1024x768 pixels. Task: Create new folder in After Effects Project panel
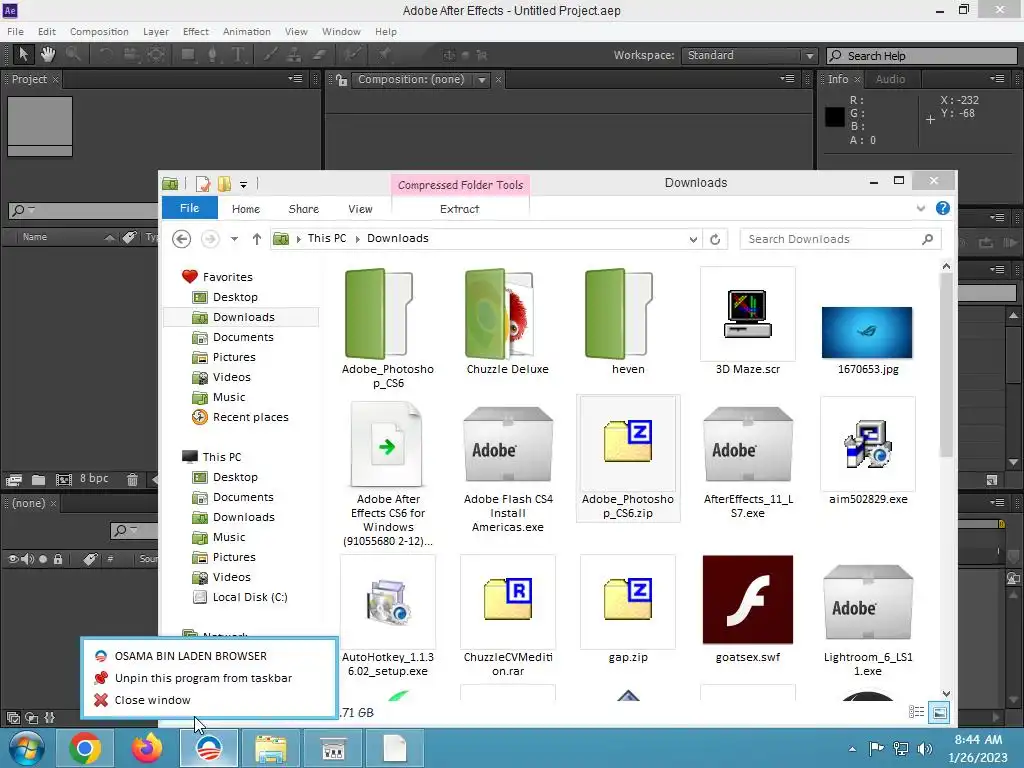click(x=39, y=480)
